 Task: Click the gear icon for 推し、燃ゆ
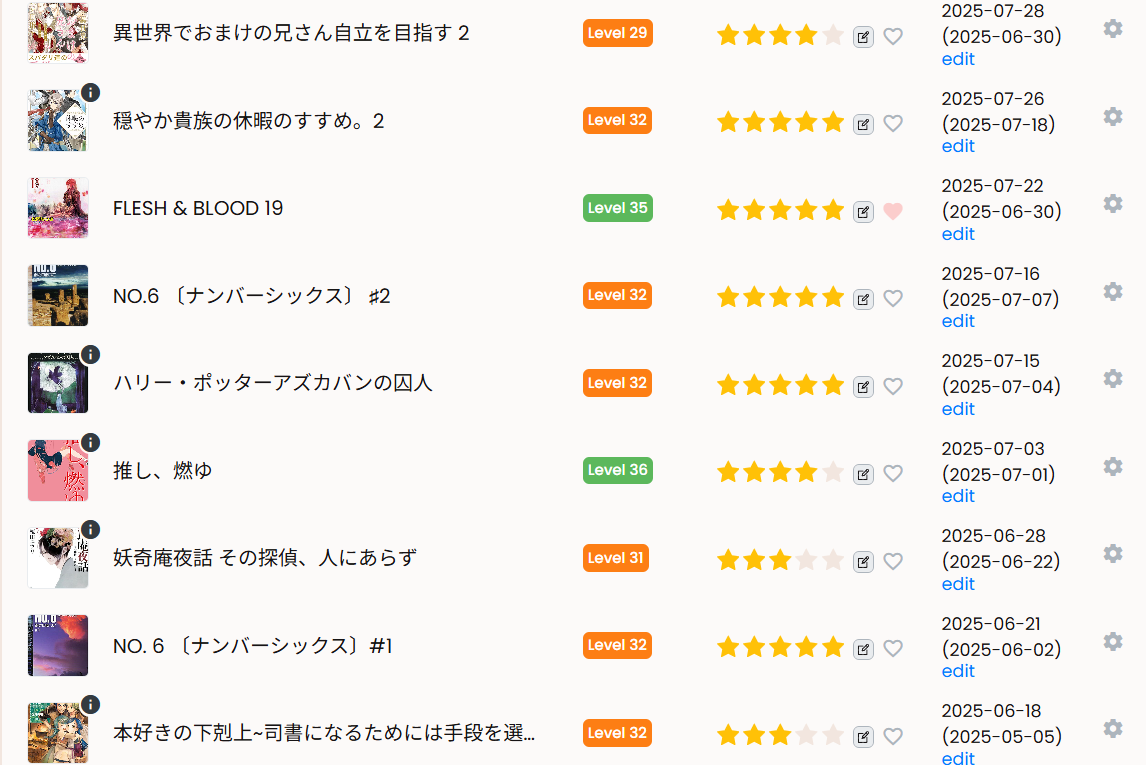click(1112, 467)
